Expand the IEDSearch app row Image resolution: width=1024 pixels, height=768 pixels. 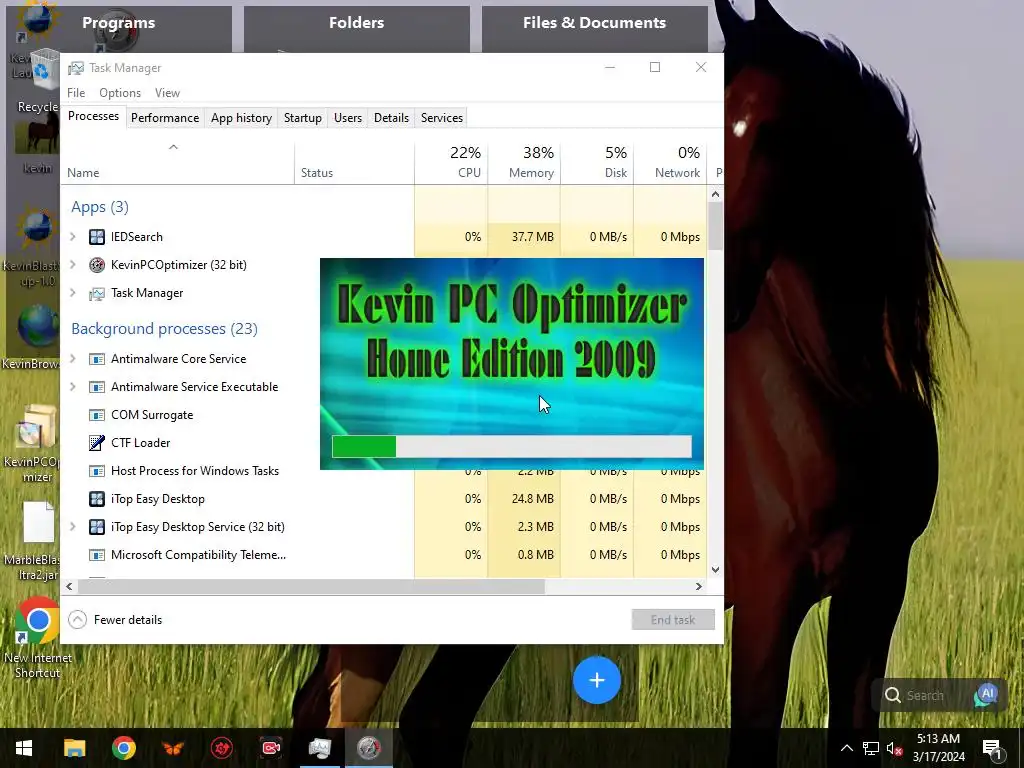point(73,236)
